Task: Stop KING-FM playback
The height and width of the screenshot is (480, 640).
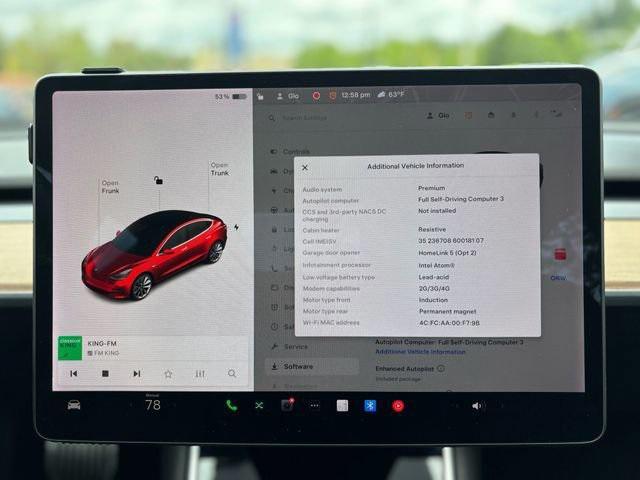Action: coord(105,373)
